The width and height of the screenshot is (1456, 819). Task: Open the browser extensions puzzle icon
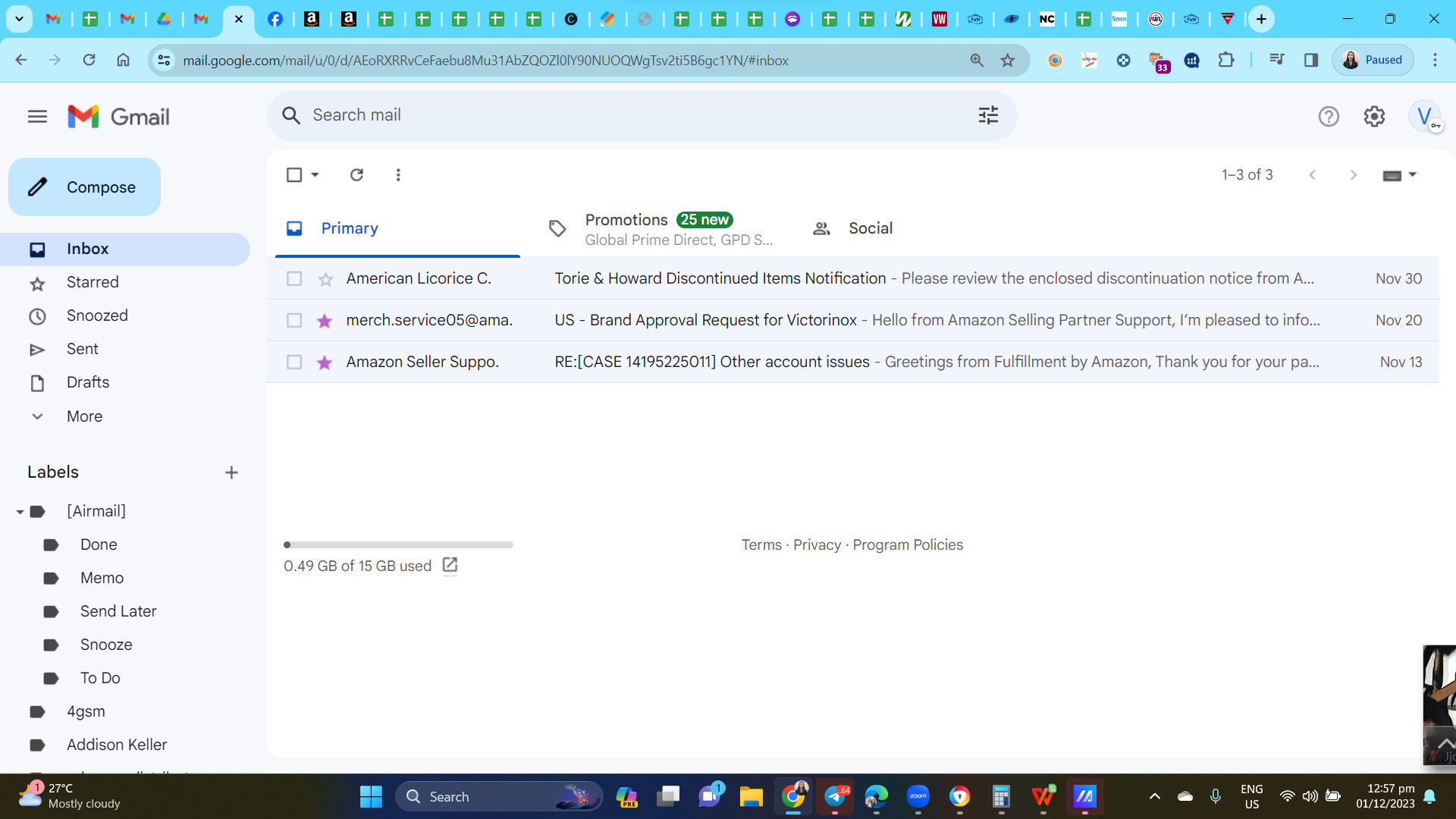pyautogui.click(x=1225, y=60)
